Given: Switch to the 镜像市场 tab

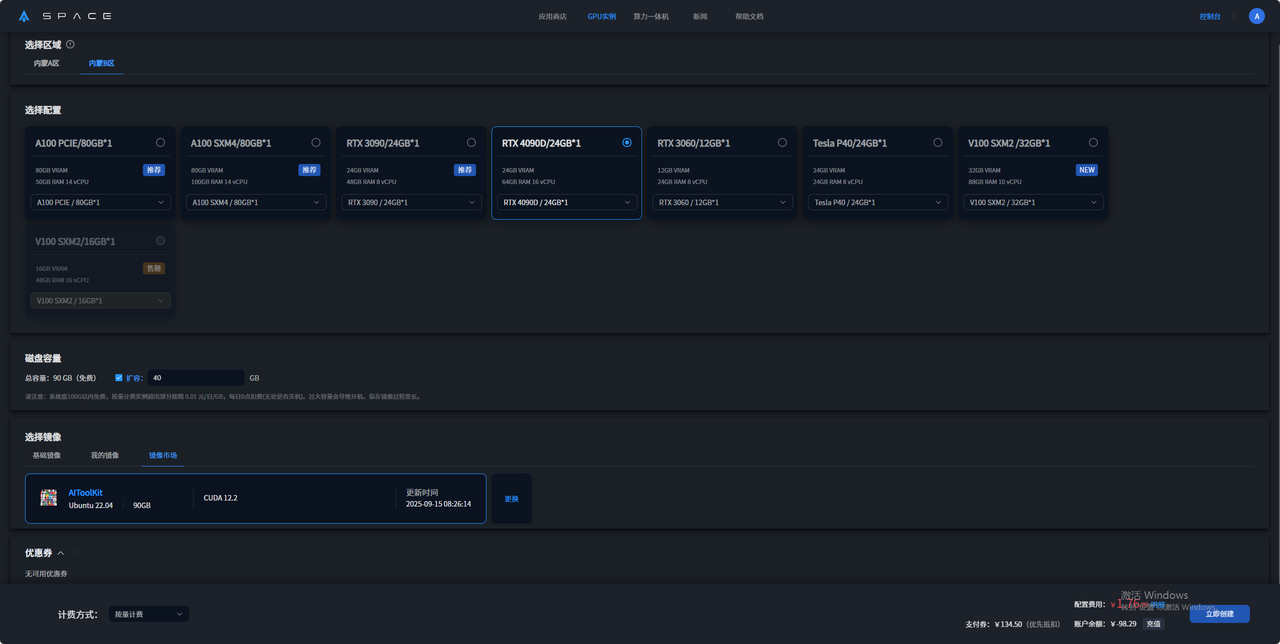Looking at the screenshot, I should pyautogui.click(x=163, y=455).
